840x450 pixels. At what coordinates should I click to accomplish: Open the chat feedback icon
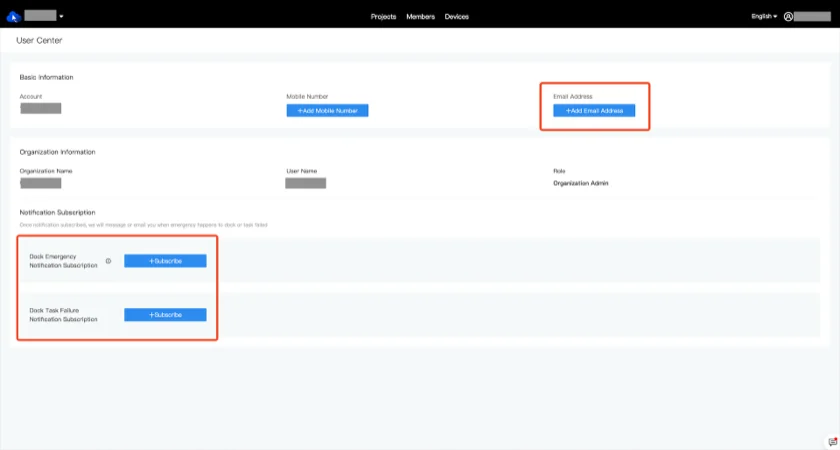[832, 442]
